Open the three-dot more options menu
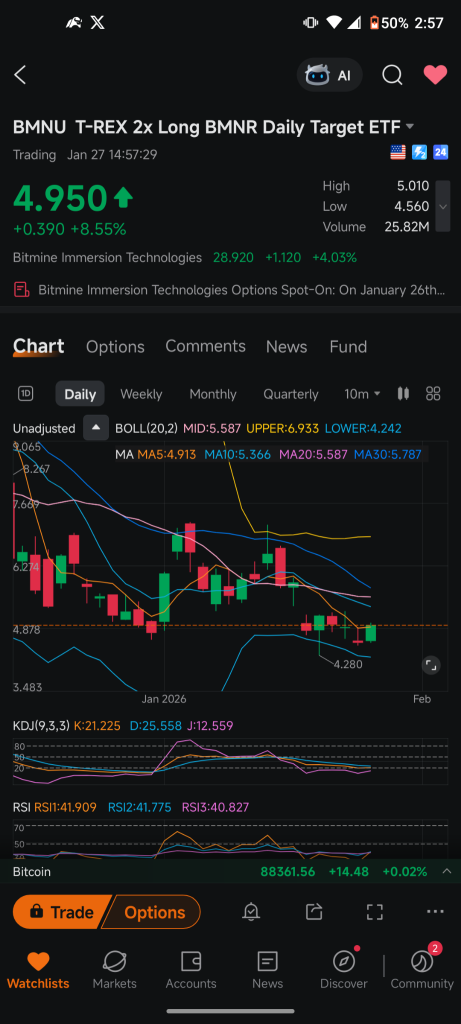The image size is (461, 1024). click(434, 912)
